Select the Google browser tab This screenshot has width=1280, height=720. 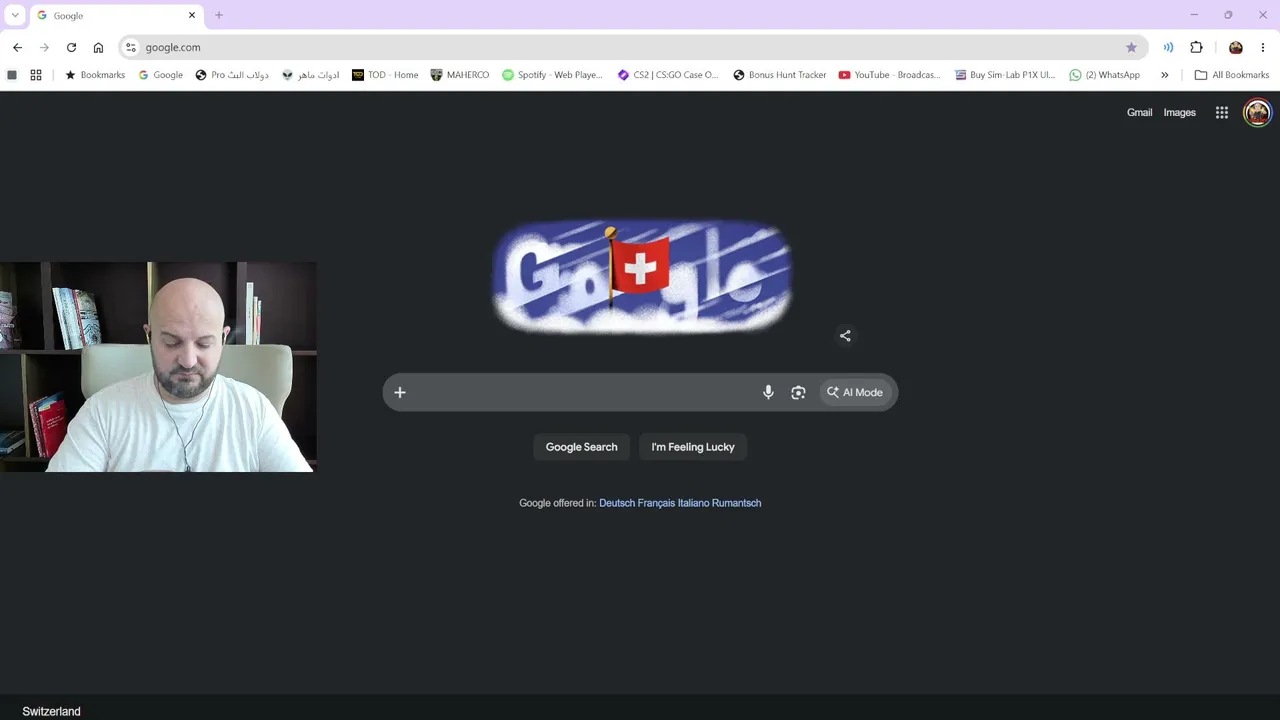tap(115, 16)
